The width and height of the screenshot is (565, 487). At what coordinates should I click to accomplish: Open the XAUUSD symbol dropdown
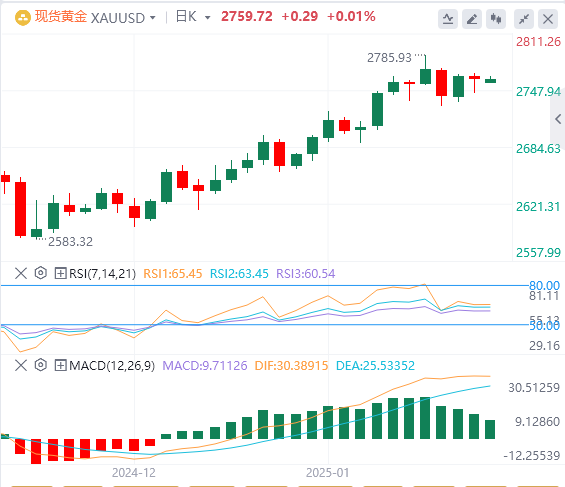click(123, 18)
